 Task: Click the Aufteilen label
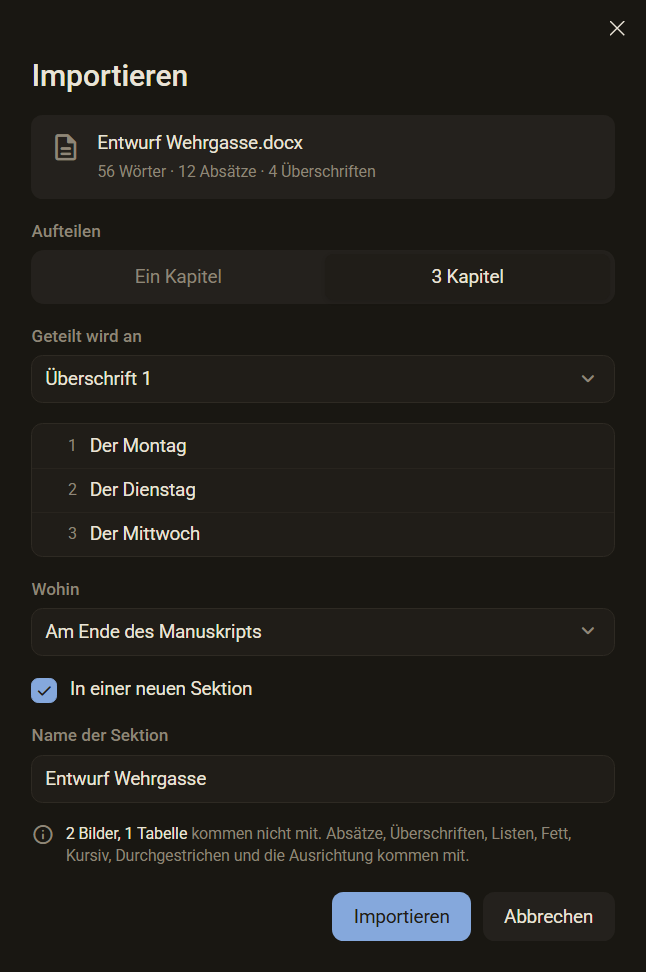pos(66,231)
